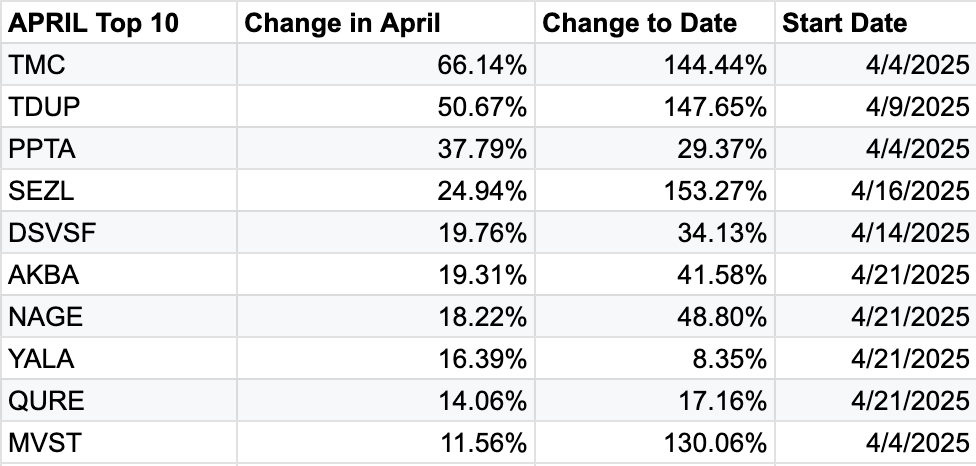
Task: Click the MVST ticker cell
Action: (x=119, y=443)
